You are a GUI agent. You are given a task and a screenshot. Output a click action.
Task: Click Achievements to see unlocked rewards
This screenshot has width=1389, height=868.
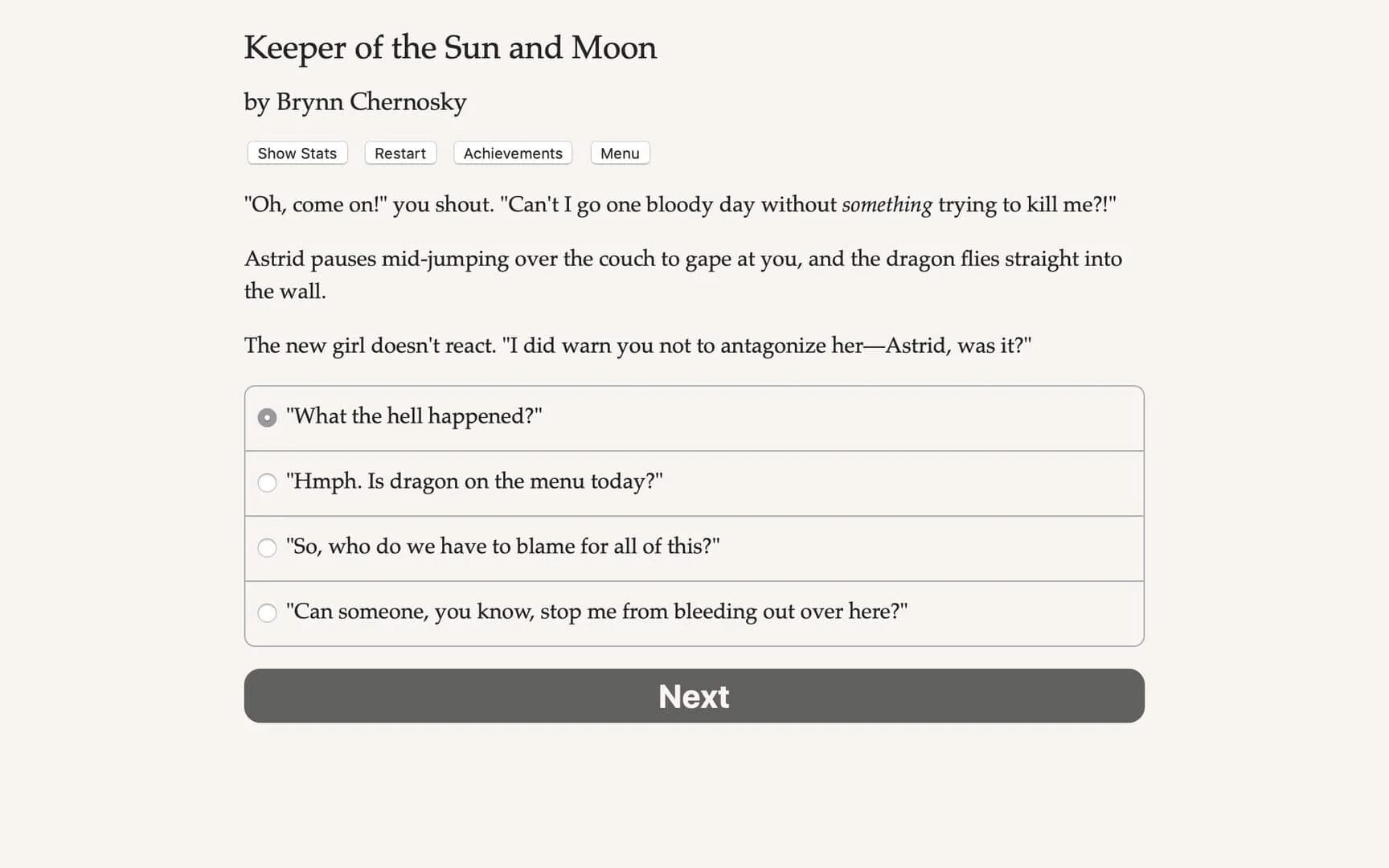tap(512, 153)
